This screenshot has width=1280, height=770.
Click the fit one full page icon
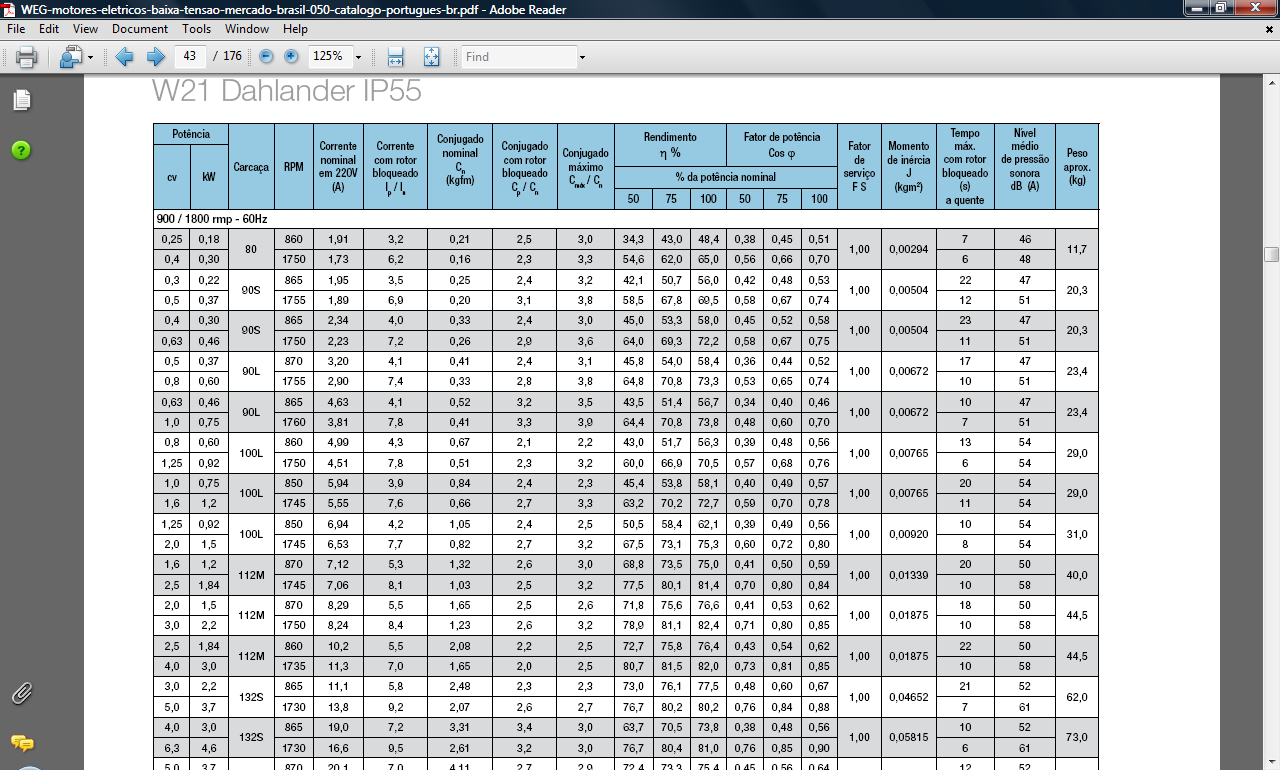431,57
